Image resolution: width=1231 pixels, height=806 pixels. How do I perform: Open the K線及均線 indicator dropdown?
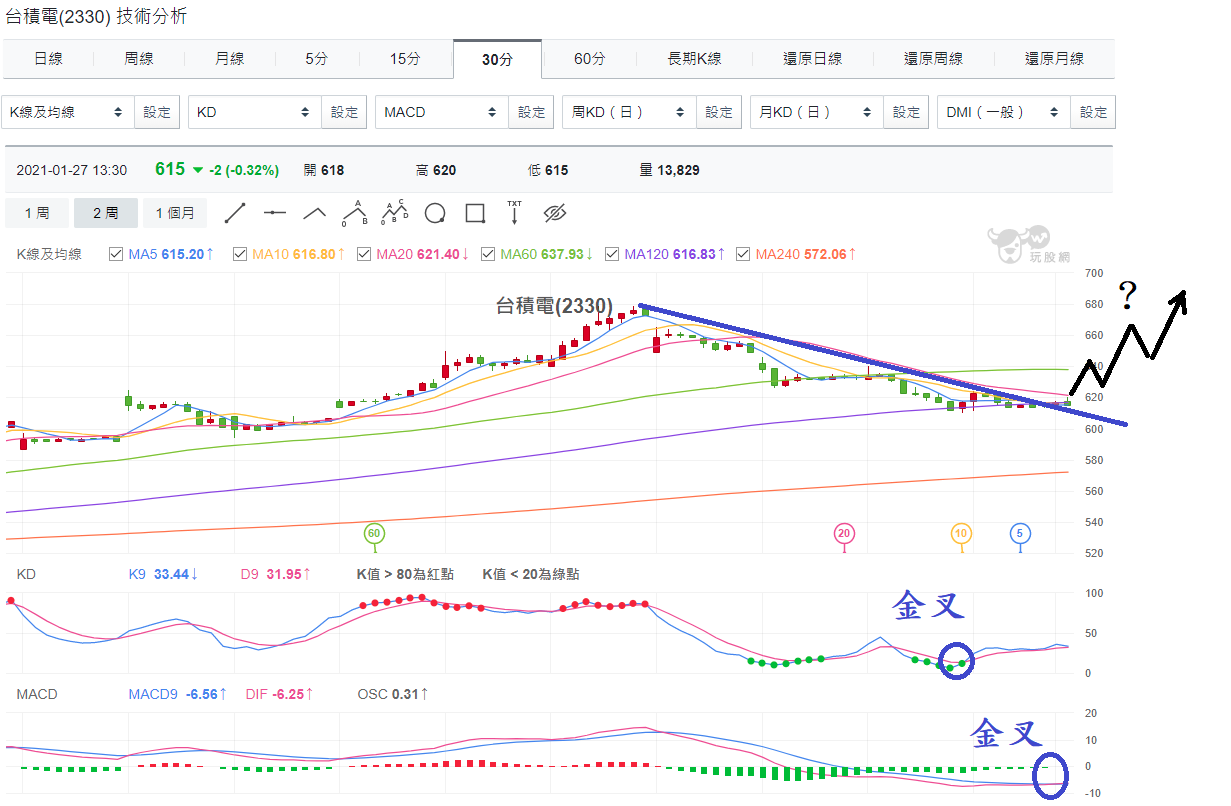pos(68,112)
